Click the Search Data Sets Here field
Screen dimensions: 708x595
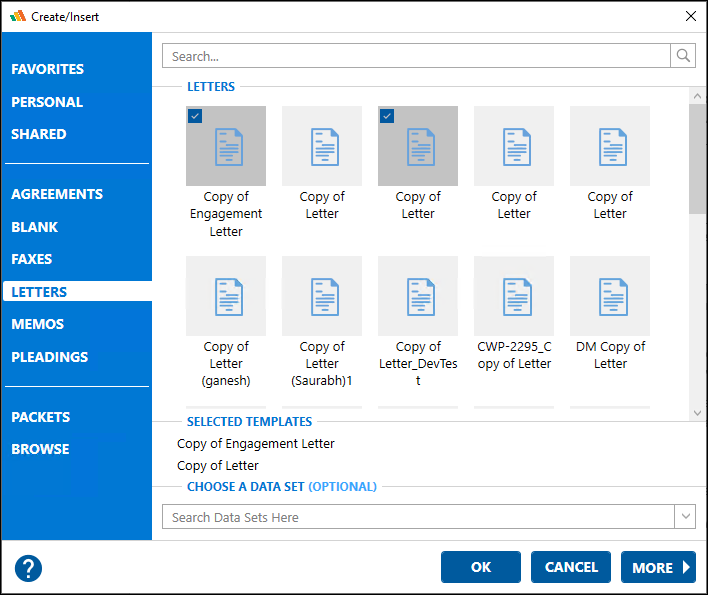coord(418,516)
